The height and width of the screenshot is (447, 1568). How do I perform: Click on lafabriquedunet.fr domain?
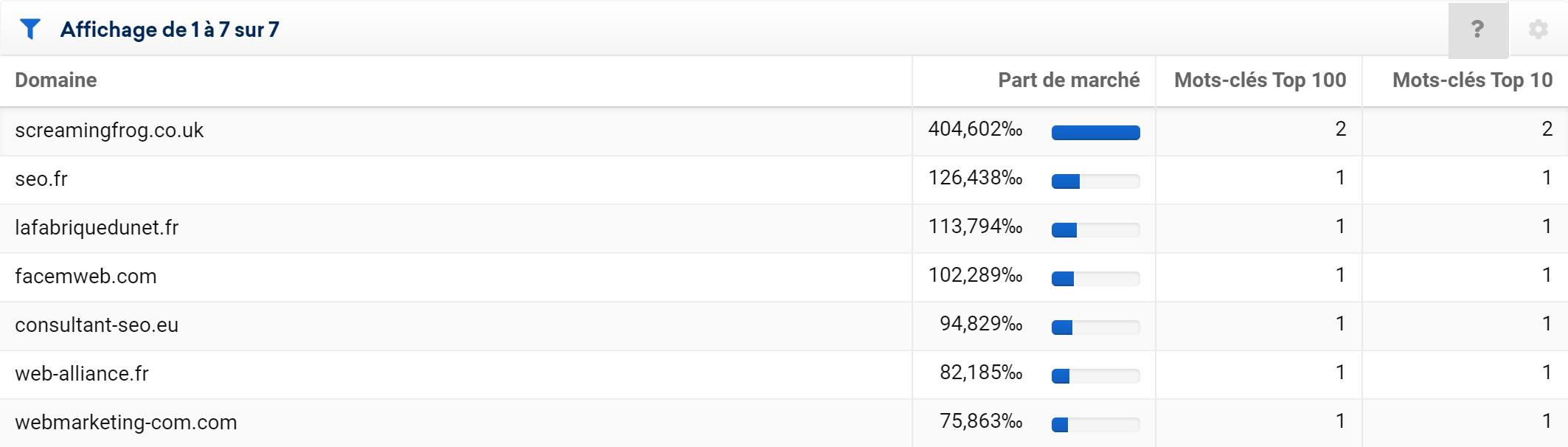click(x=97, y=228)
